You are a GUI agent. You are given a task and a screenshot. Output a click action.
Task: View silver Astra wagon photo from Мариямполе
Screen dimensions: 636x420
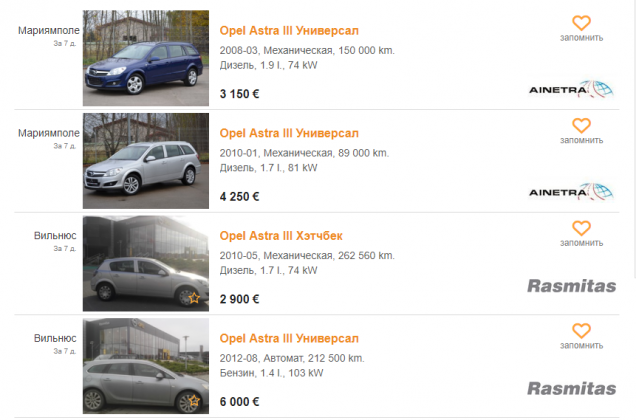tap(146, 161)
